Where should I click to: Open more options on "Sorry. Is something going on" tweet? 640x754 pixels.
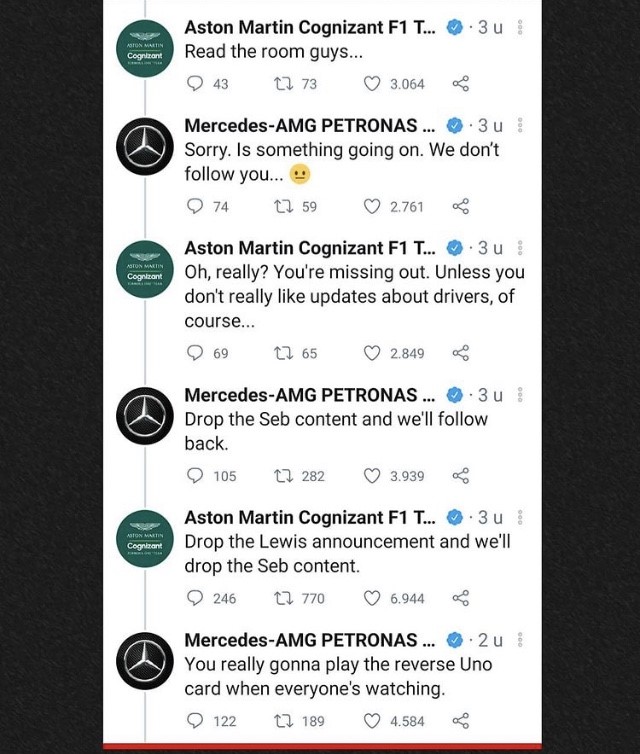coord(520,126)
